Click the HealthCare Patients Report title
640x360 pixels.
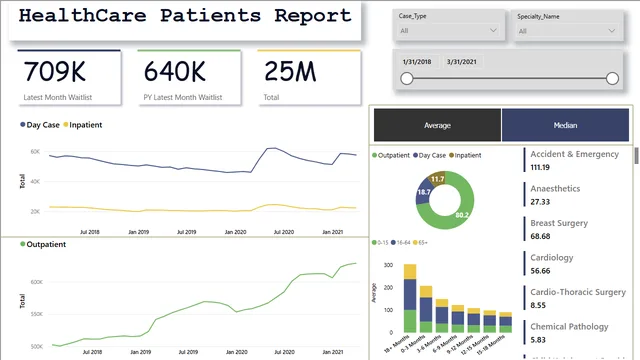tap(185, 16)
